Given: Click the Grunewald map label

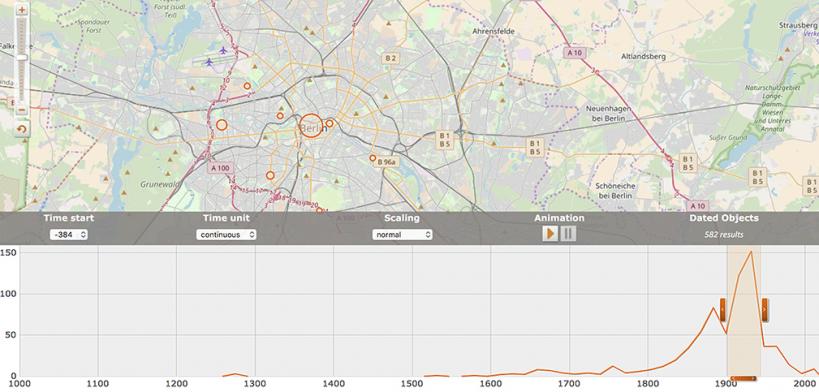Looking at the screenshot, I should point(159,184).
